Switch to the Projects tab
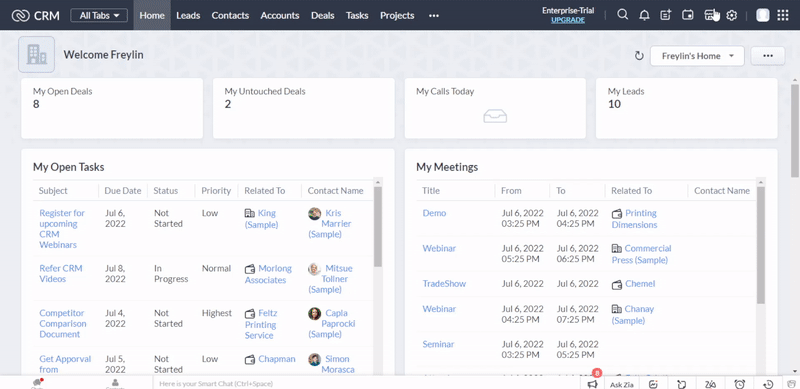 click(397, 15)
